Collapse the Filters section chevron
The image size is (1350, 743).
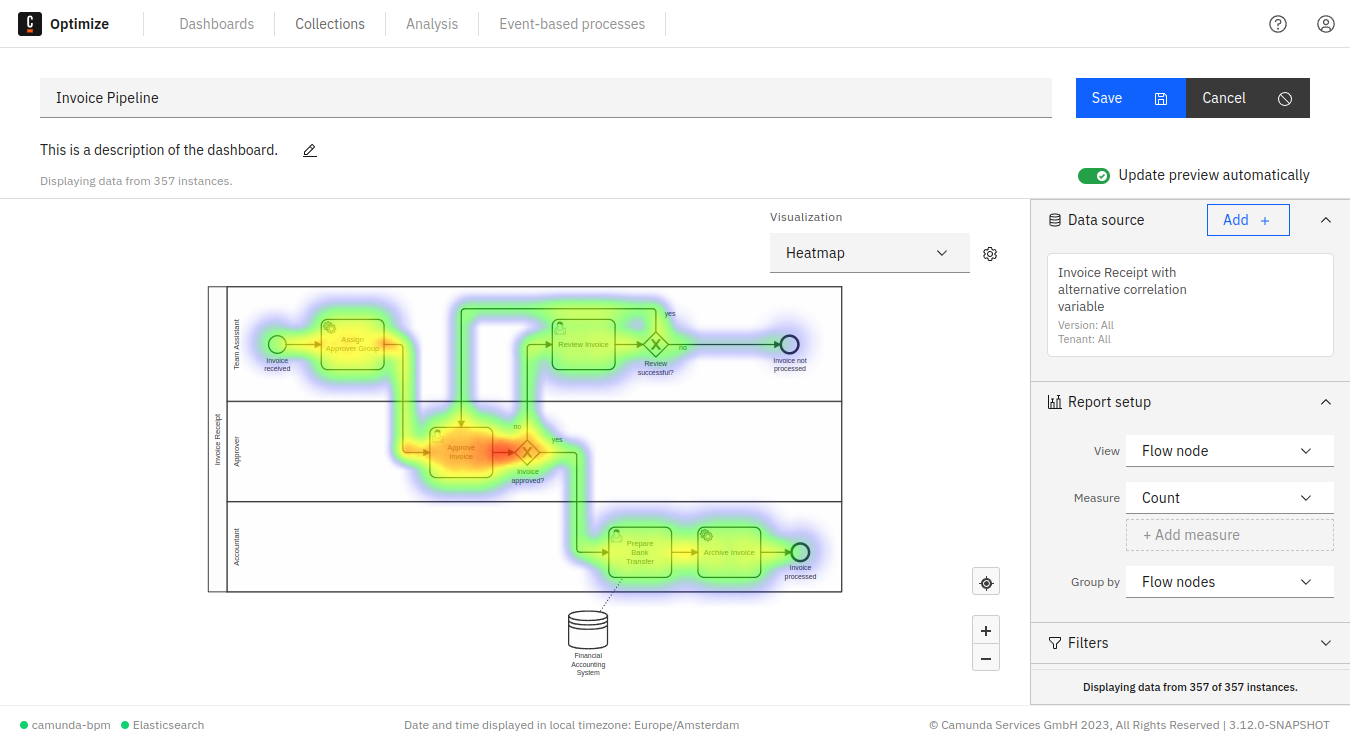1325,643
